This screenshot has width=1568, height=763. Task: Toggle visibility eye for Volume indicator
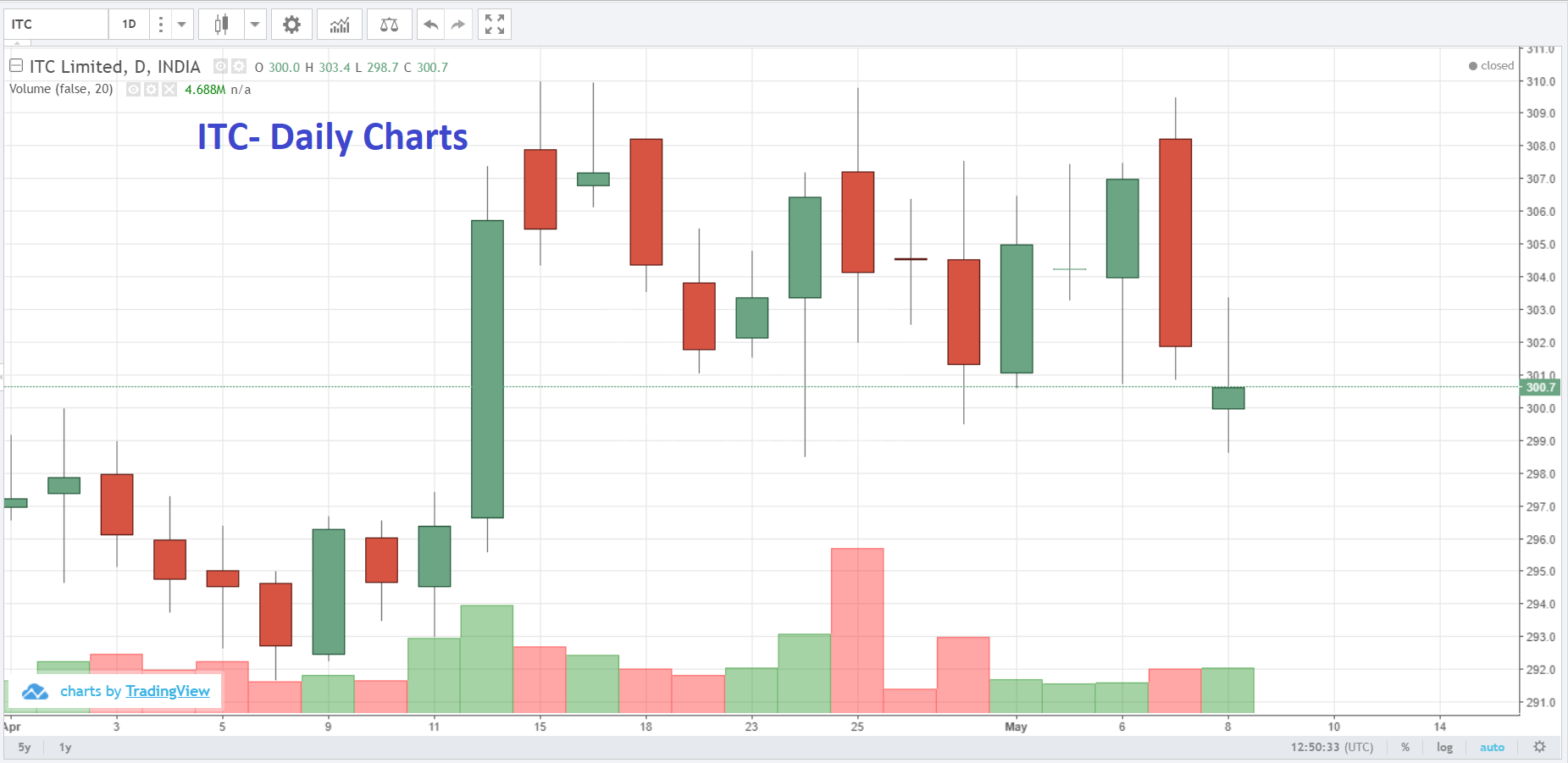pos(133,89)
